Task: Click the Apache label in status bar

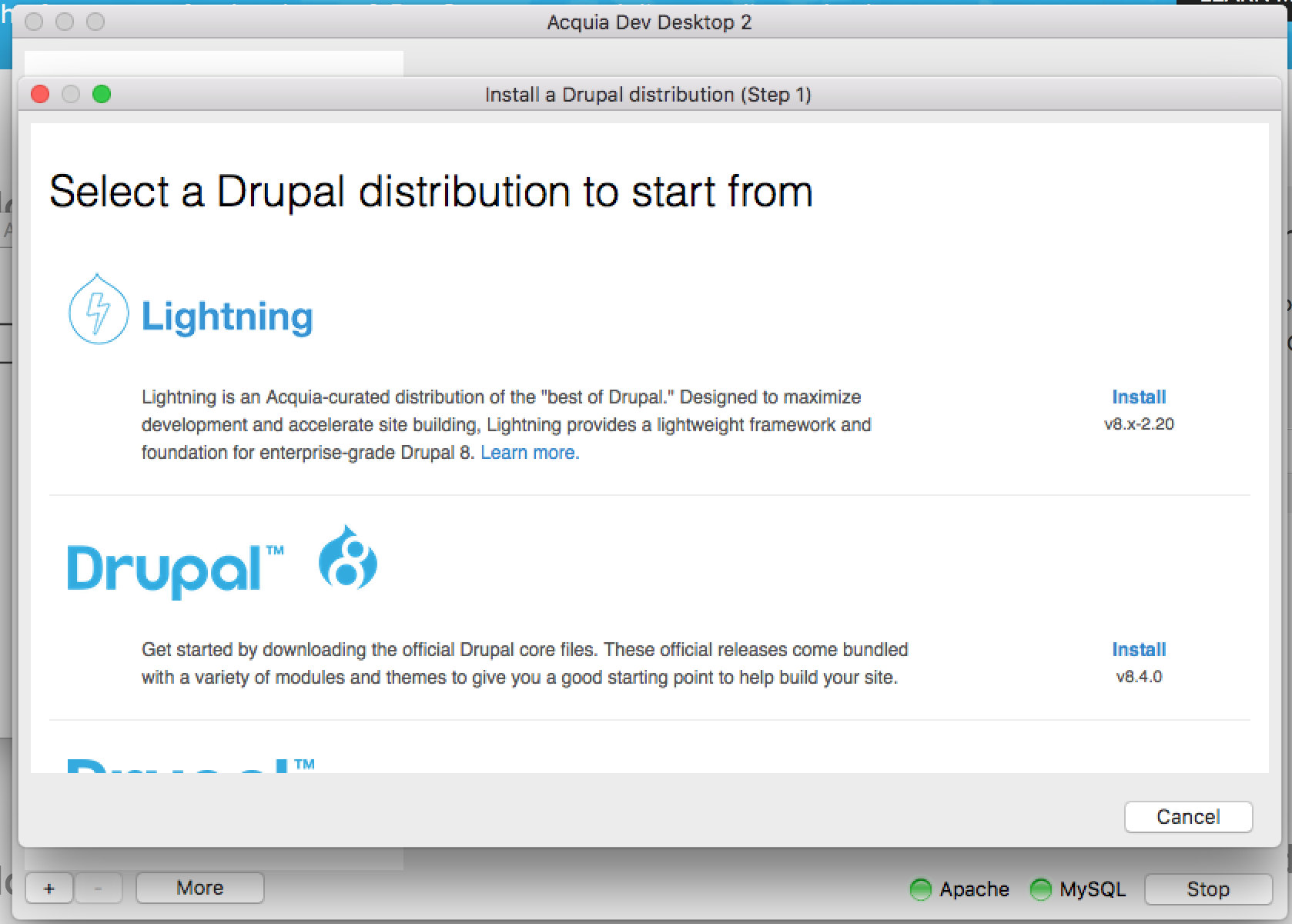Action: (x=974, y=889)
